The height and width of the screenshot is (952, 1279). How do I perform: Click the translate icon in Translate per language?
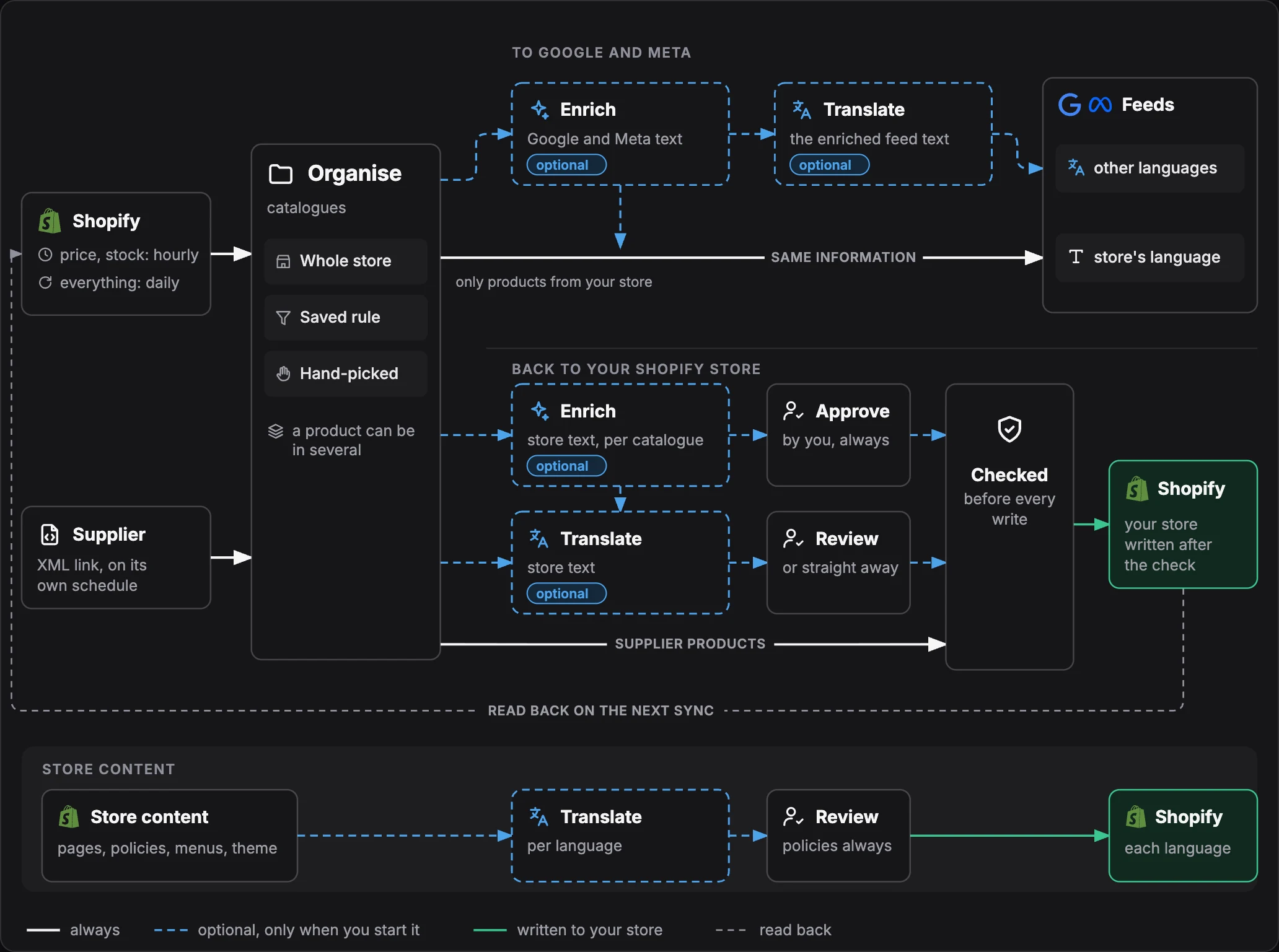[x=539, y=816]
